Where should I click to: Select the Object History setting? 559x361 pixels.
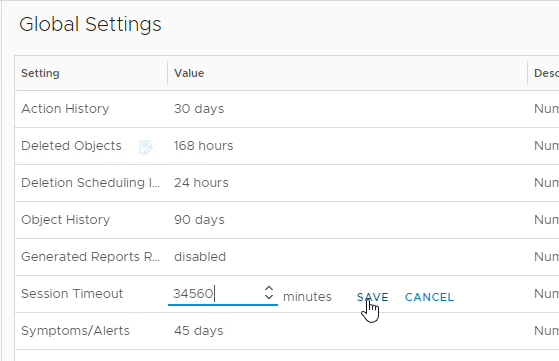coord(66,220)
